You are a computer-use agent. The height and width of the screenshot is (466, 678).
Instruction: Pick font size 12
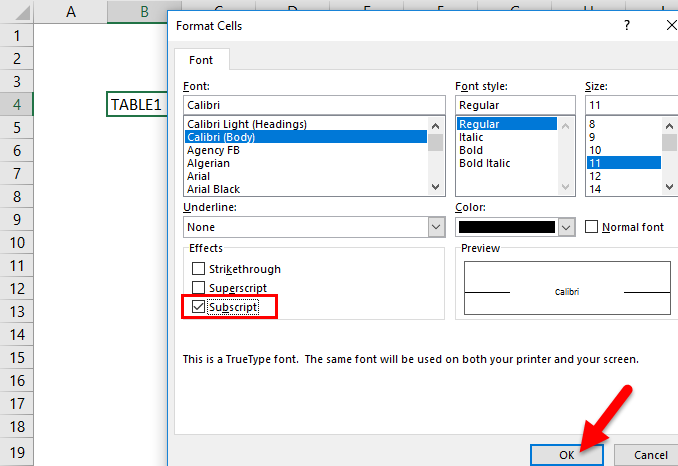click(x=596, y=176)
